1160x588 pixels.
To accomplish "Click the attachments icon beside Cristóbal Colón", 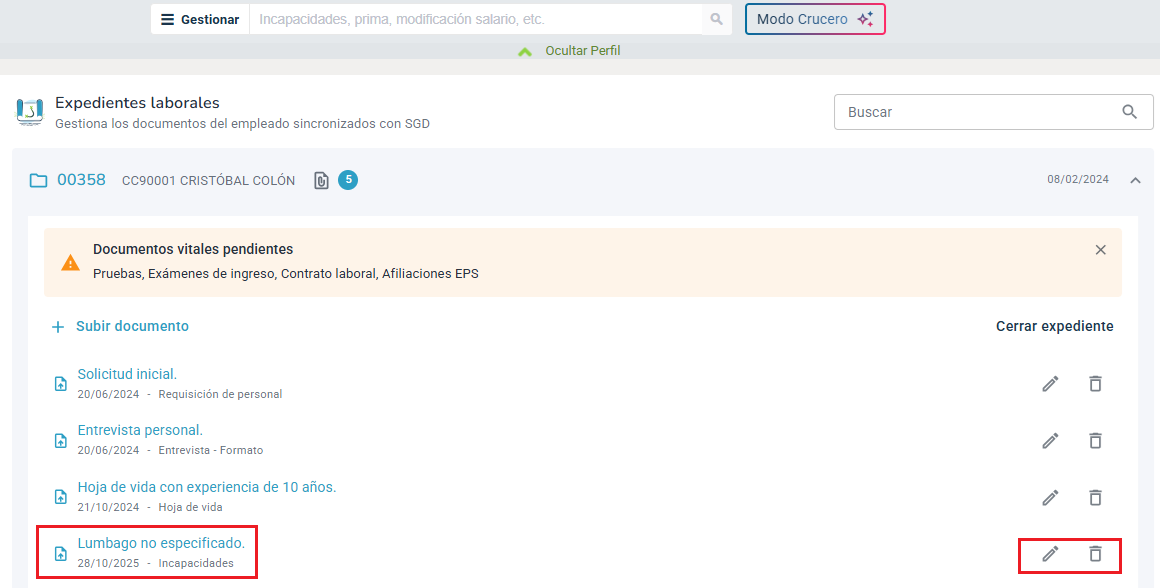I will 321,181.
